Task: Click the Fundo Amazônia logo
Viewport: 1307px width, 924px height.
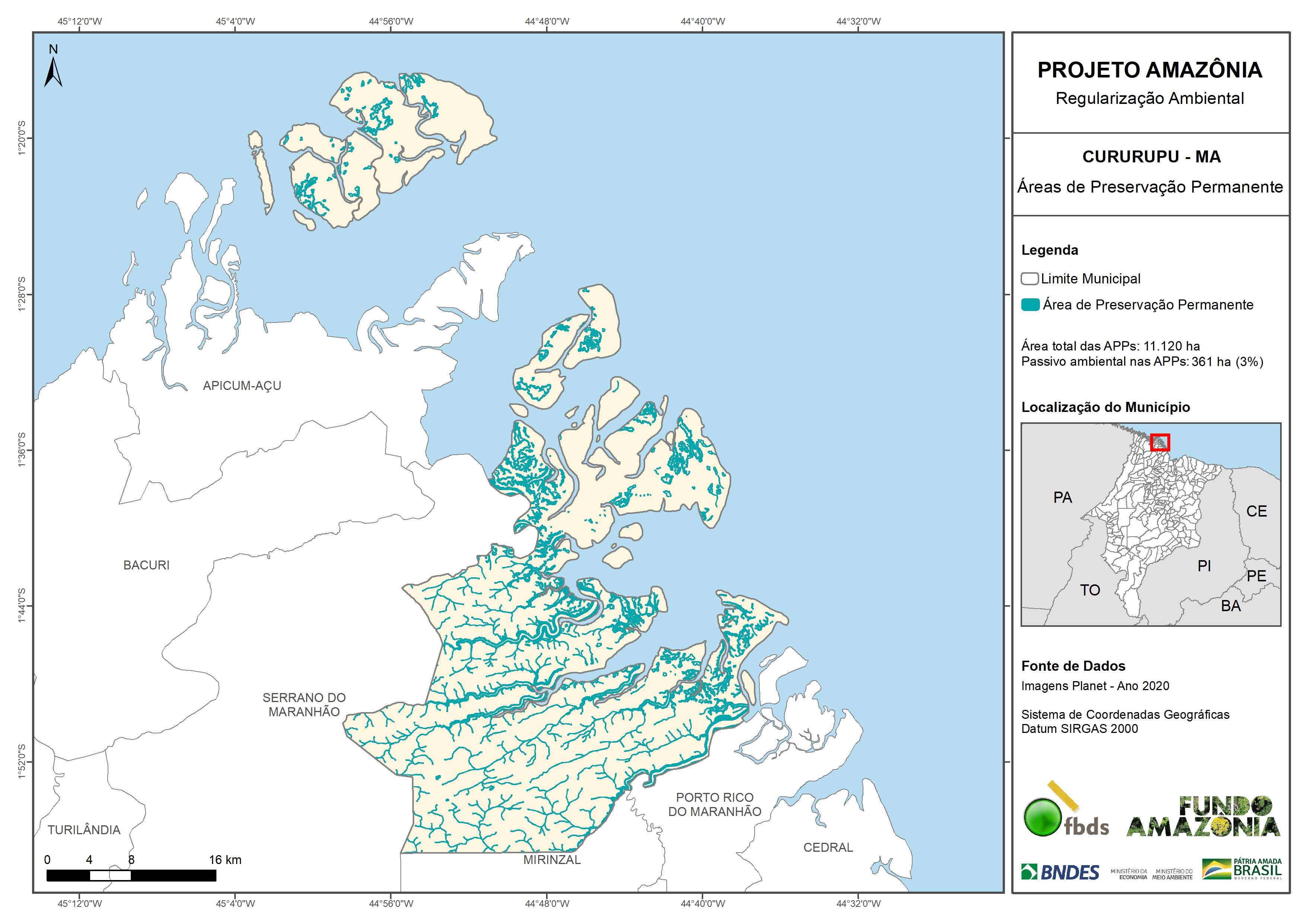Action: pos(1203,817)
